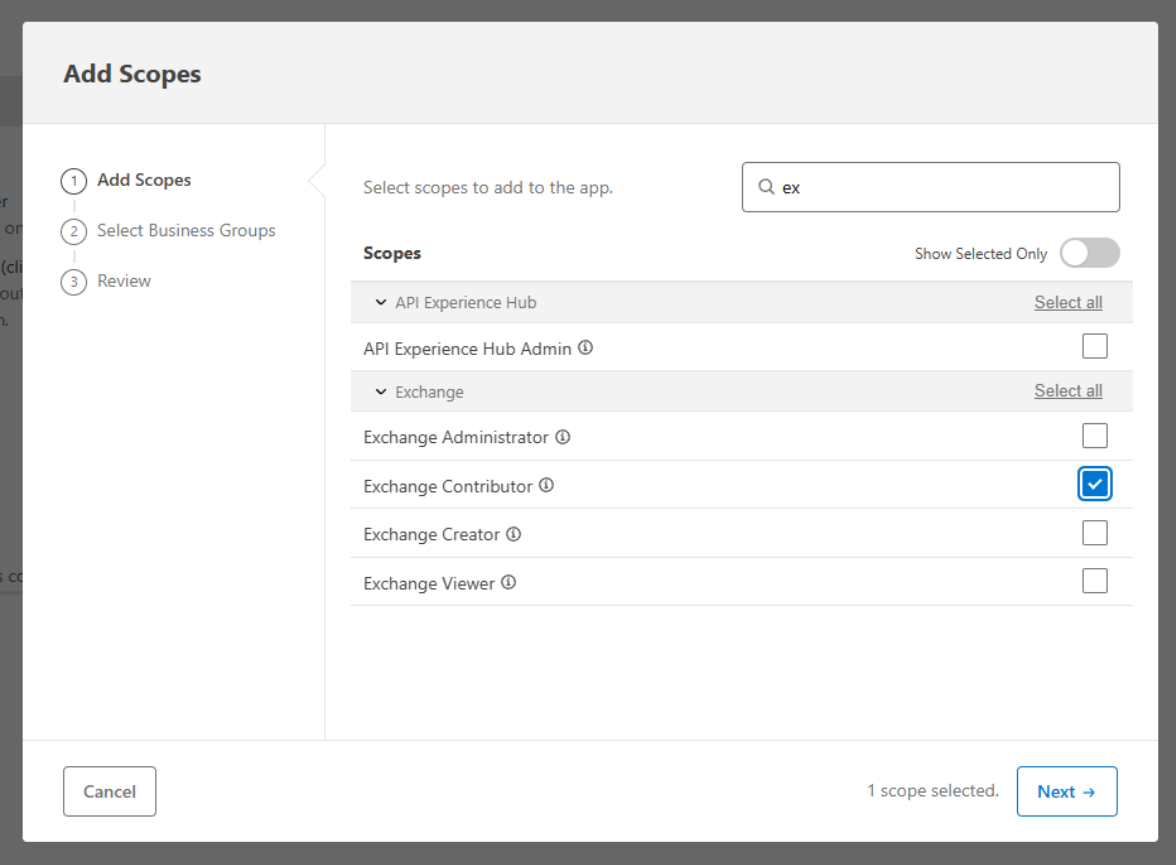View info icon beside Exchange Viewer
The height and width of the screenshot is (865, 1176).
508,582
